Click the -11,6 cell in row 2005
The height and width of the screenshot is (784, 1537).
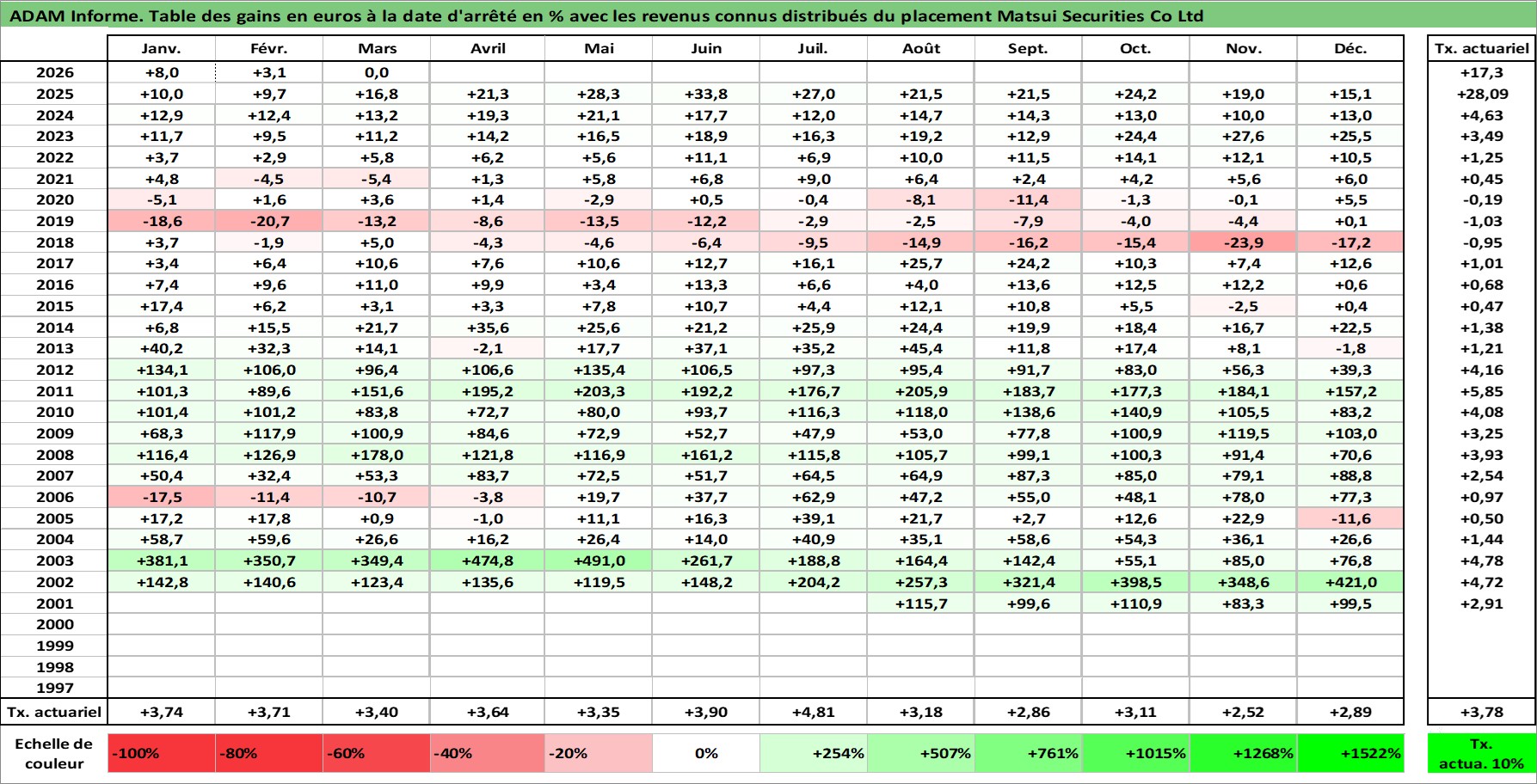tap(1350, 518)
